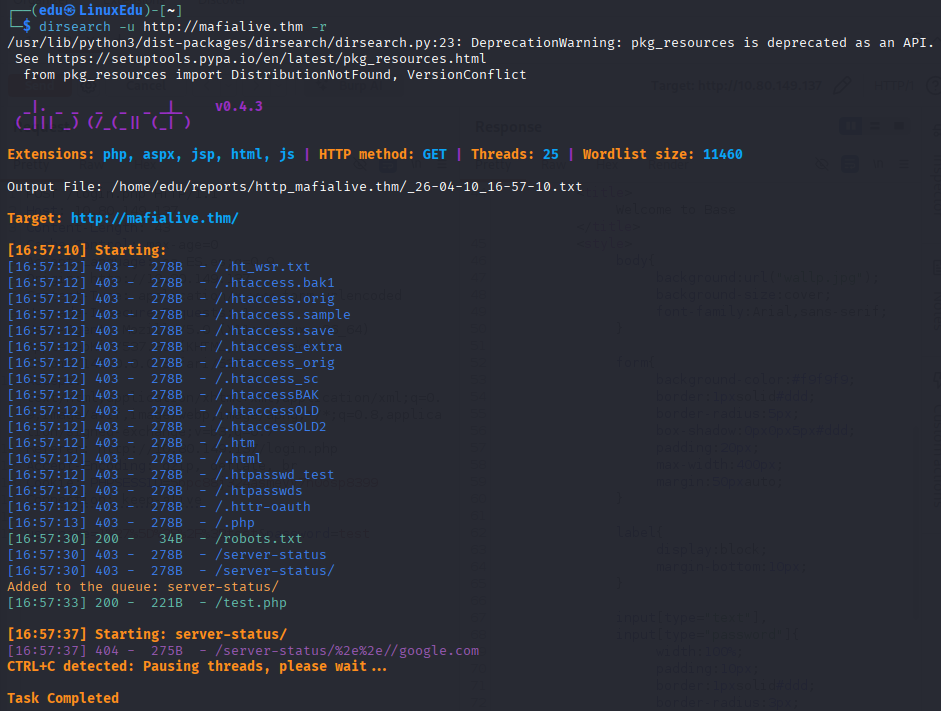The image size is (941, 711).
Task: Click the Target URL http://mafialive.thm/
Action: [x=154, y=218]
